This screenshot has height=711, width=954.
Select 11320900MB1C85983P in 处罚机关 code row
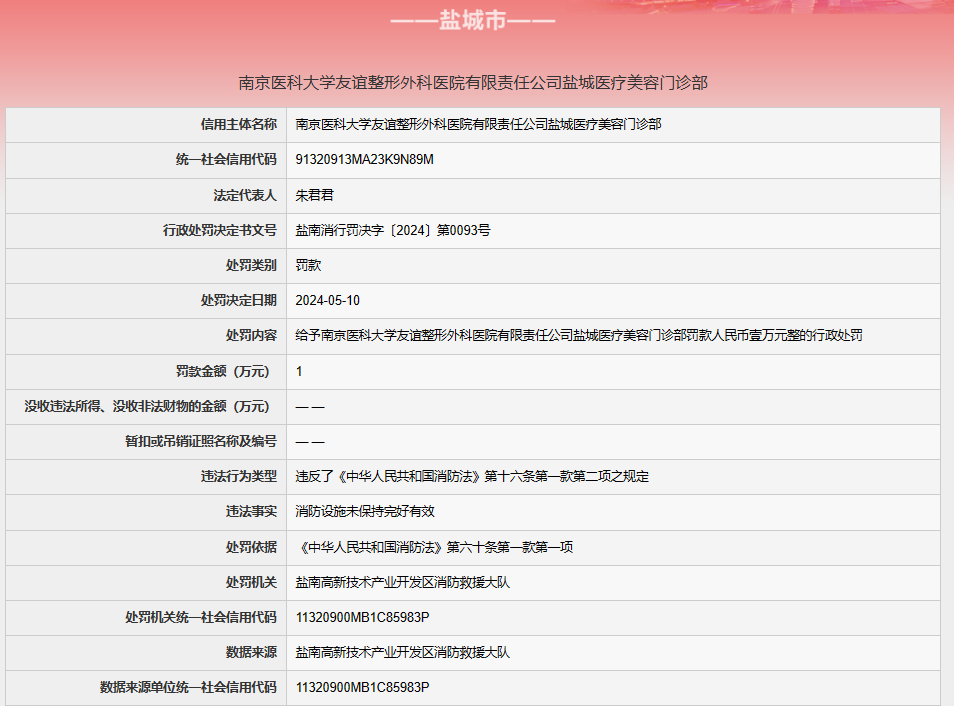[x=362, y=618]
